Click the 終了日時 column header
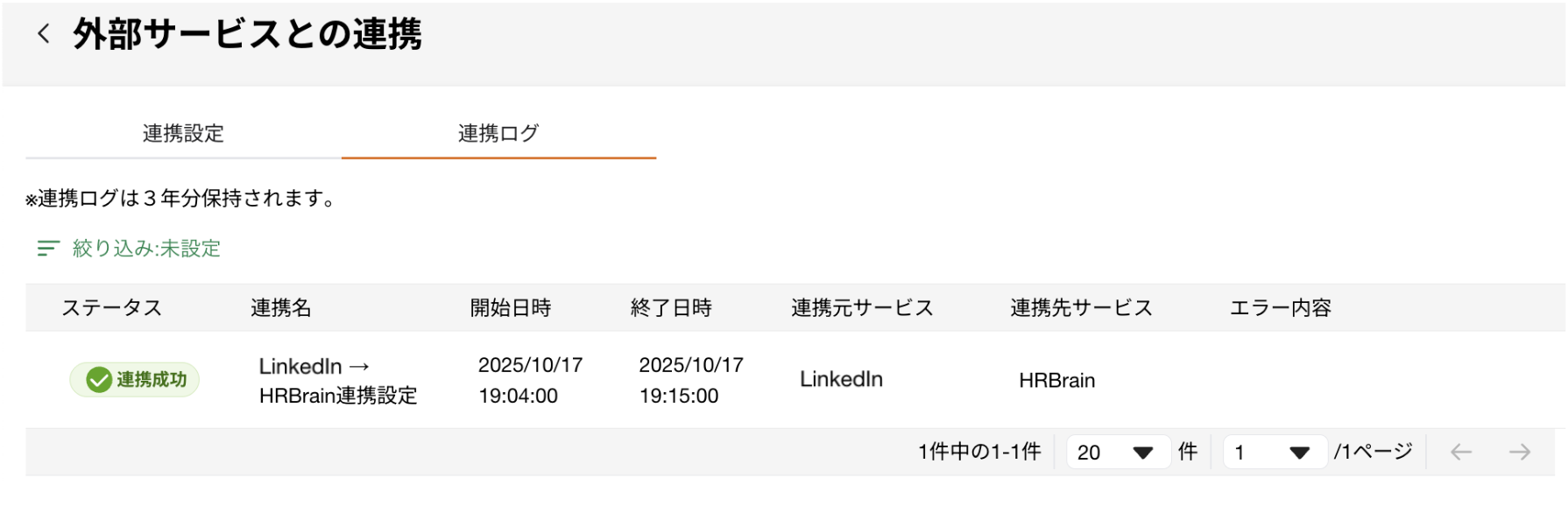 [x=671, y=308]
